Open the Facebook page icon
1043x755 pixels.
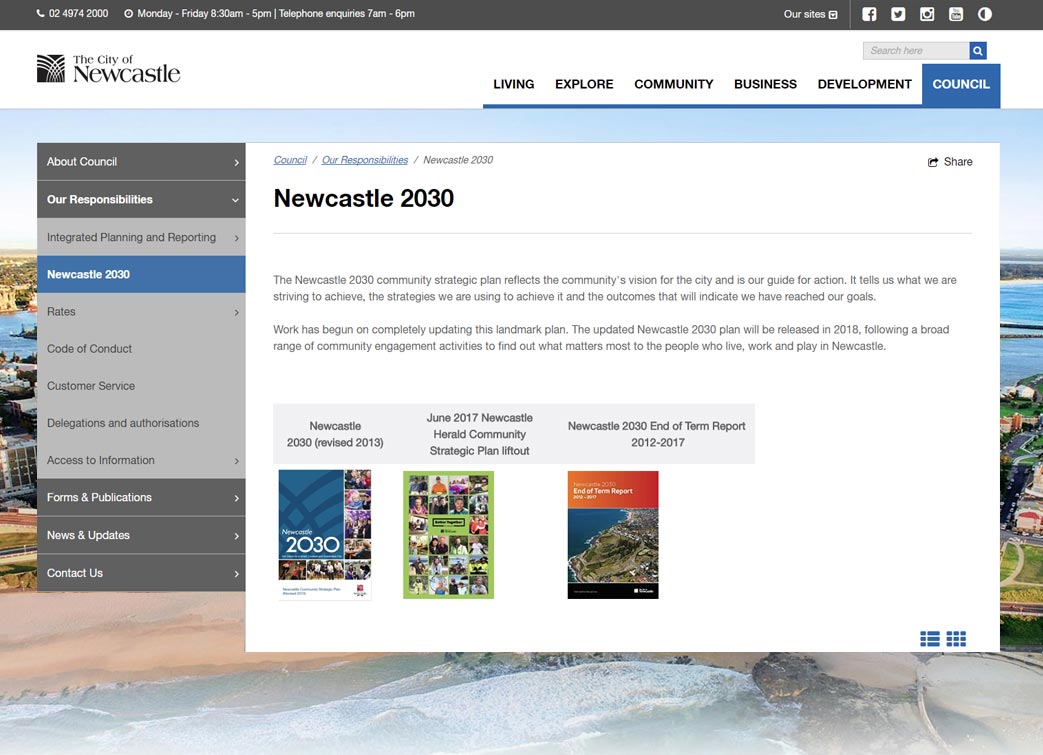(868, 14)
